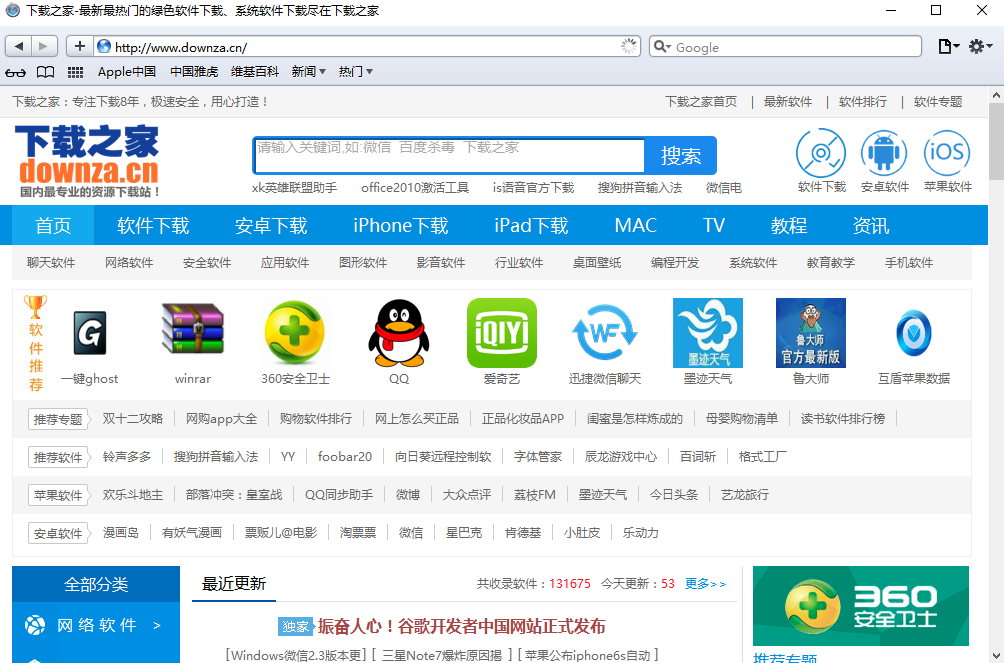The width and height of the screenshot is (1004, 663).
Task: Click the blue 搜索 search button
Action: click(681, 155)
